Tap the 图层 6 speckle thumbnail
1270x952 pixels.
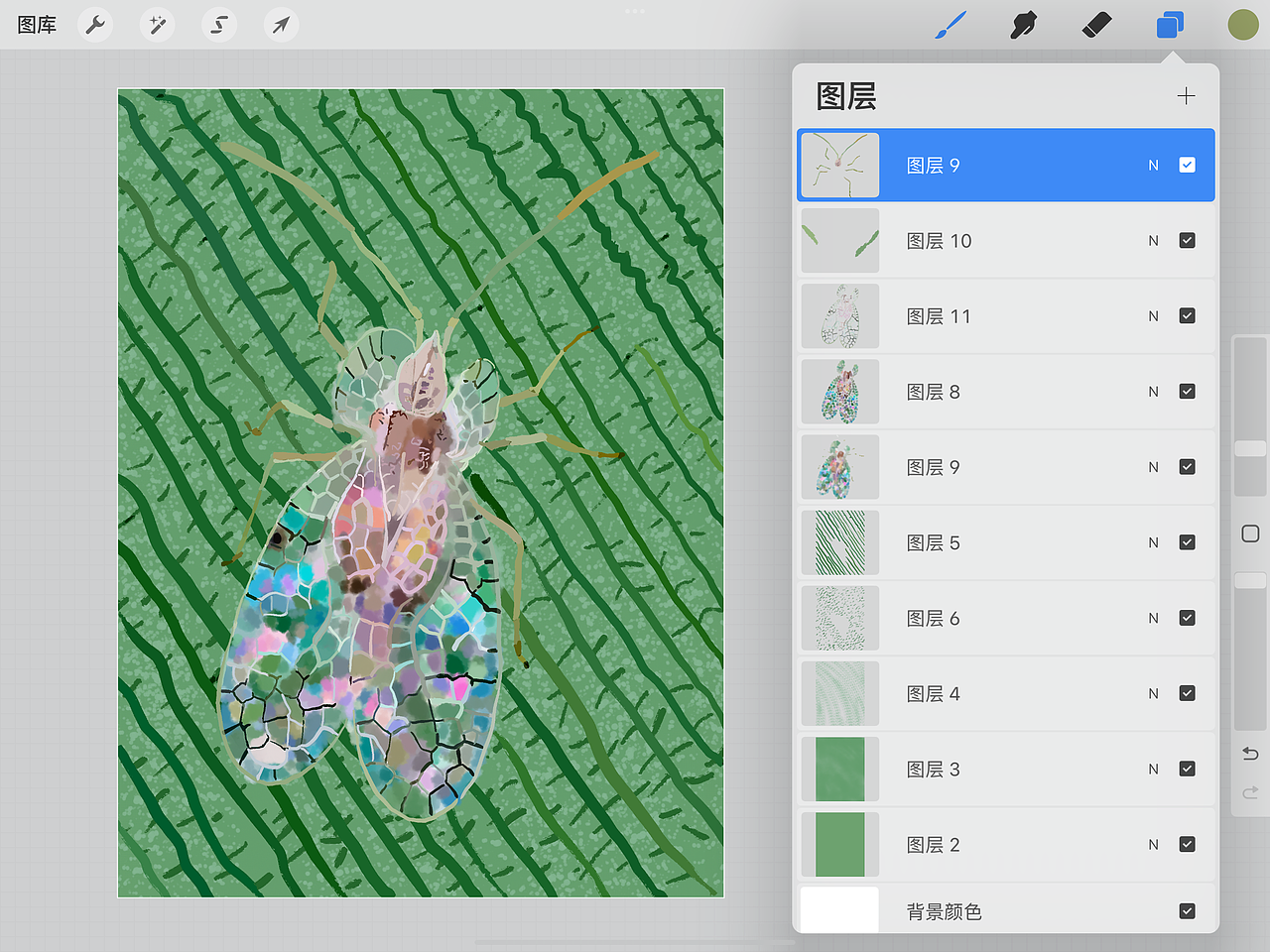pyautogui.click(x=840, y=618)
